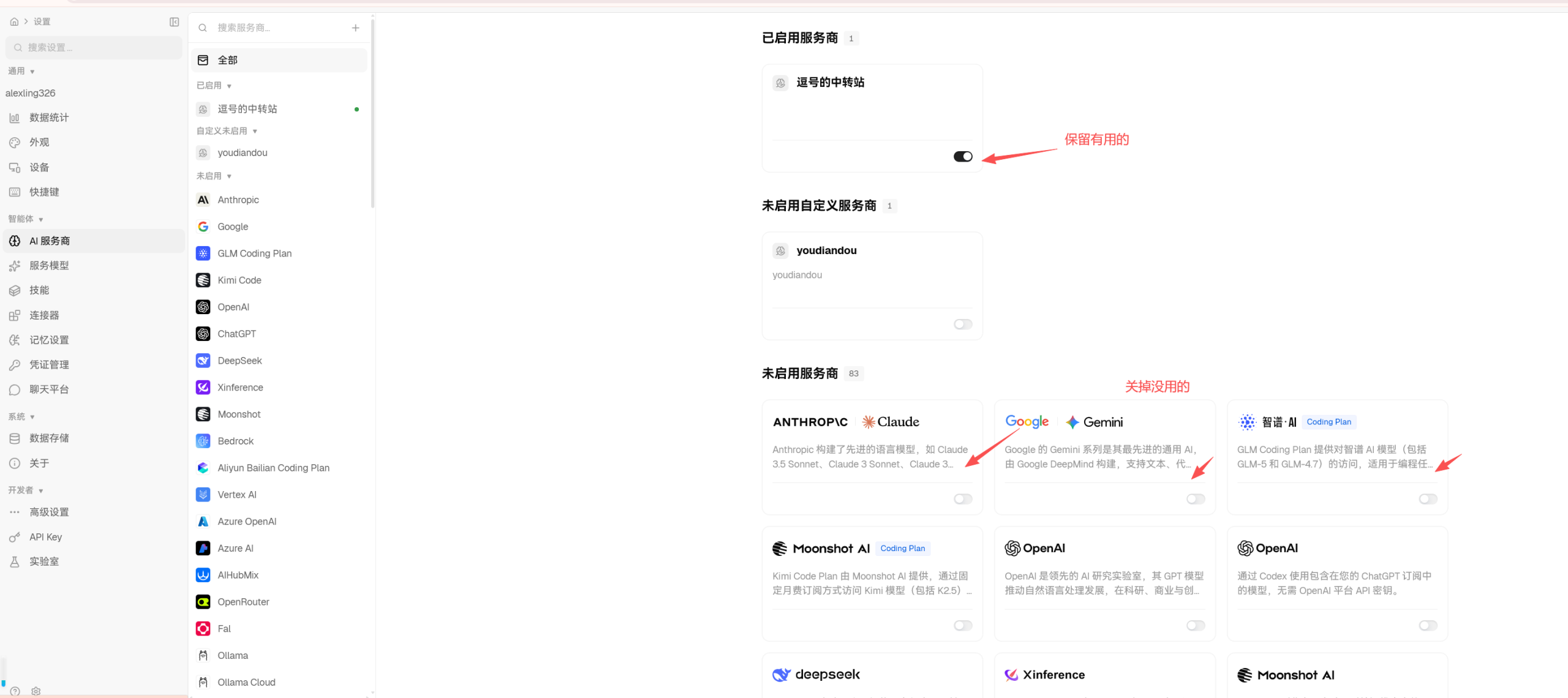Enable the OpenAI GPT provider switch

click(1196, 626)
